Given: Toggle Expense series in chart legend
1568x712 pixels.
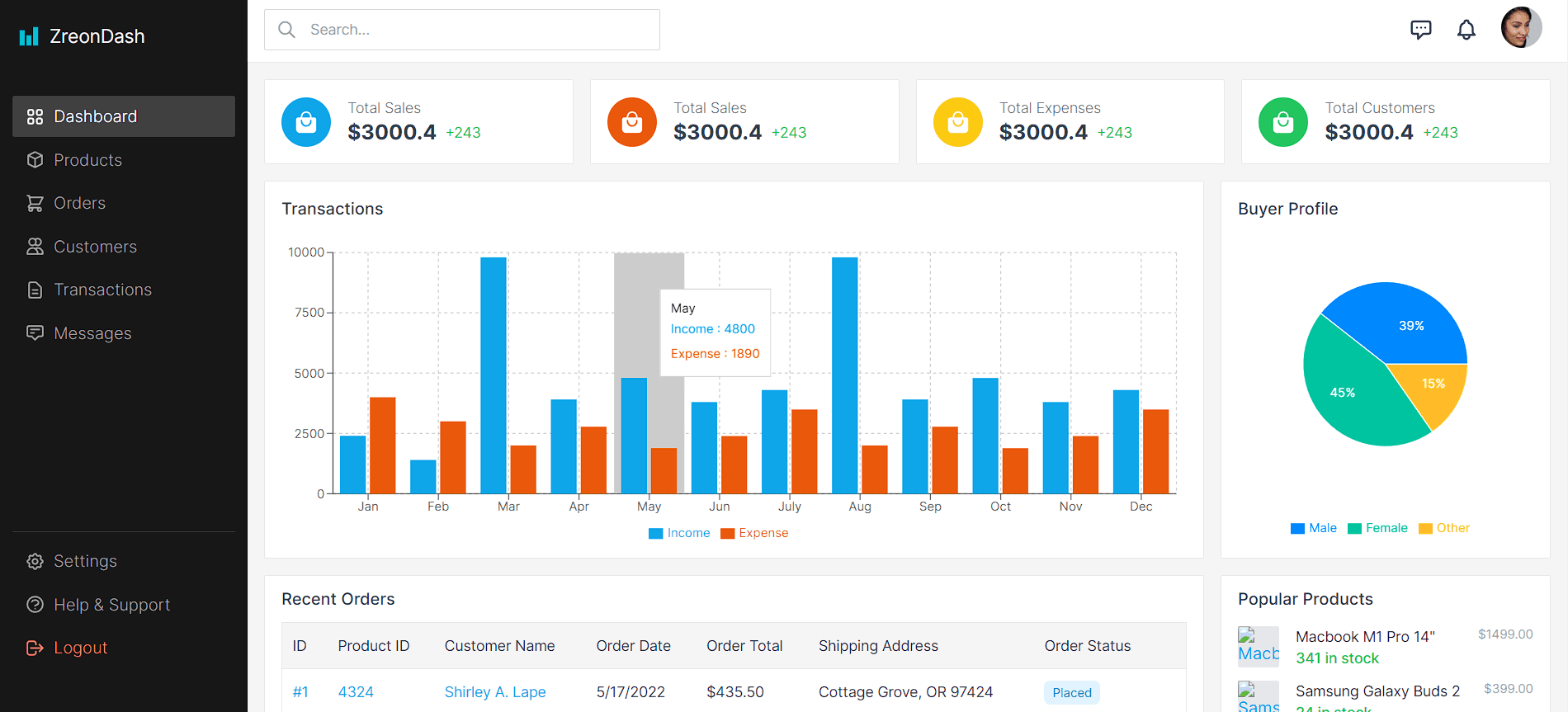Looking at the screenshot, I should pyautogui.click(x=754, y=533).
